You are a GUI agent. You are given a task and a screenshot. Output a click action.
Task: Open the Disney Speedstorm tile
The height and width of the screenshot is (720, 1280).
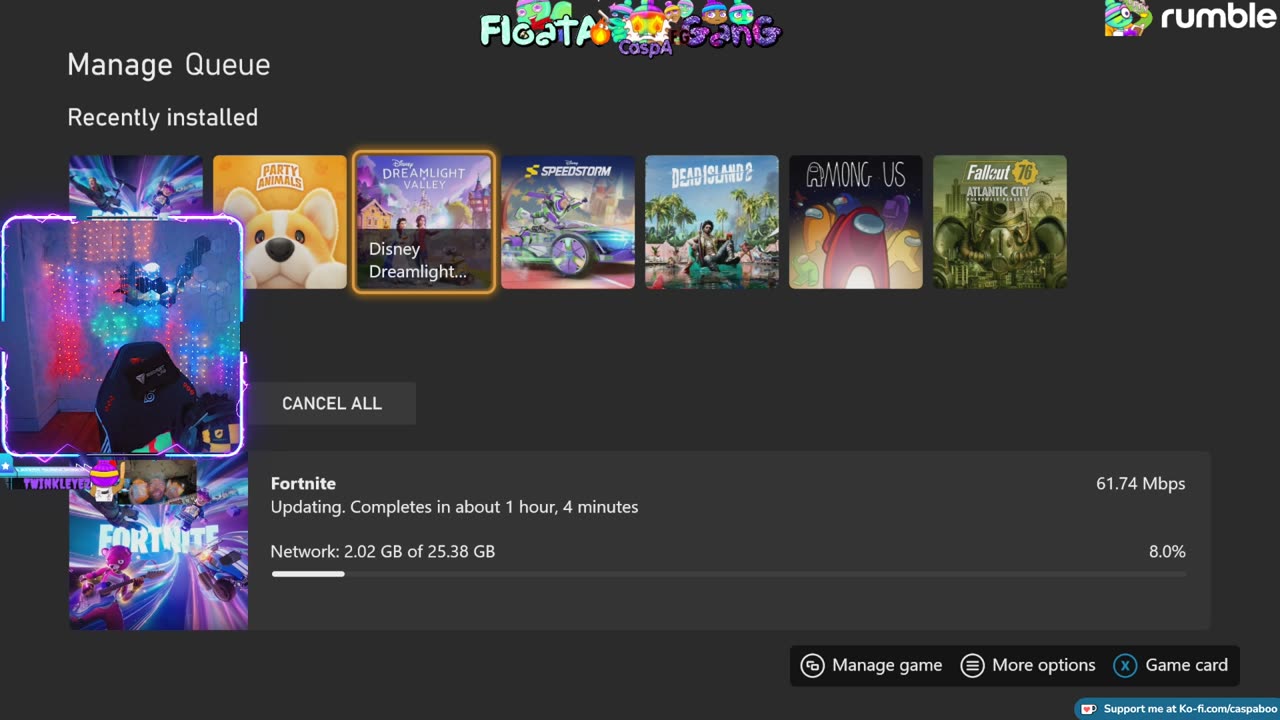[568, 222]
